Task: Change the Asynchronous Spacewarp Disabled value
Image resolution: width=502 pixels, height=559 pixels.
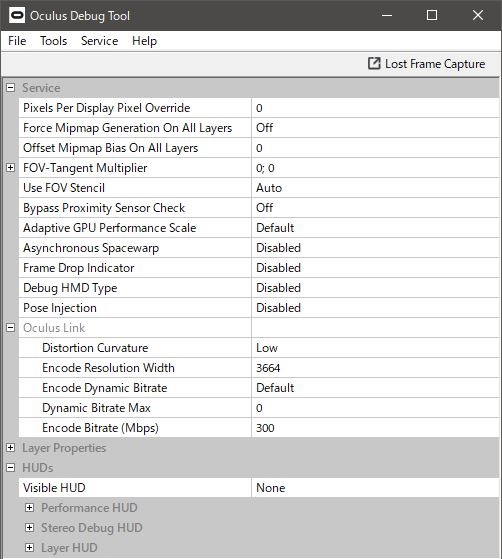Action: click(x=375, y=248)
